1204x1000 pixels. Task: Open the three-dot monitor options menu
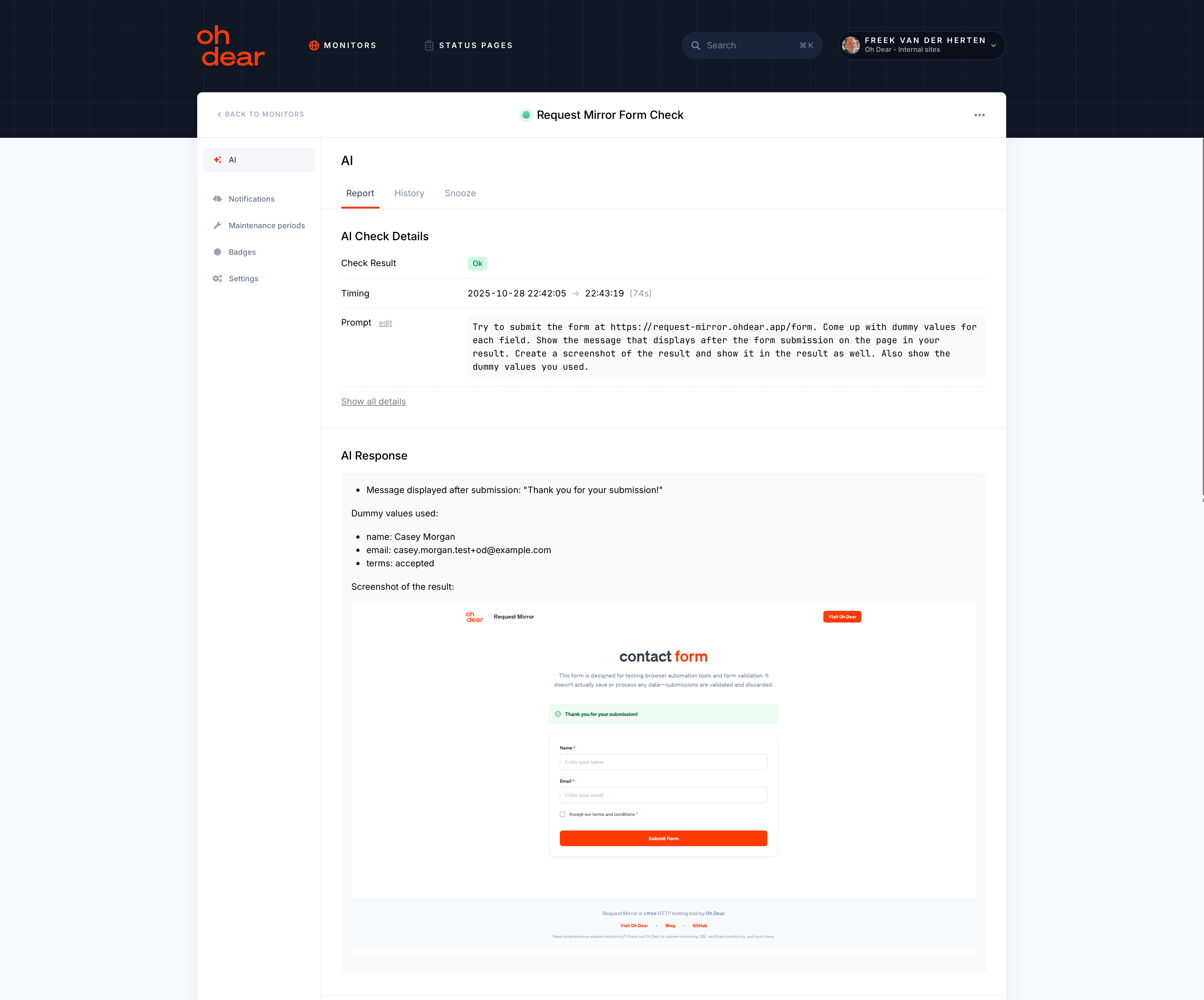click(x=979, y=115)
